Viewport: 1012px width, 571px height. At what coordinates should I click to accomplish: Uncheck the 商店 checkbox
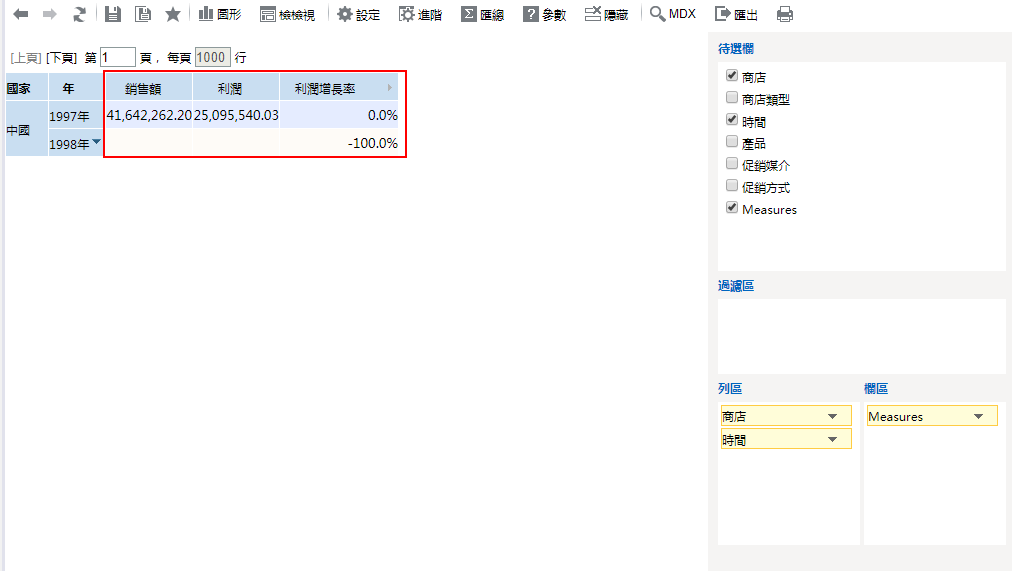point(732,76)
